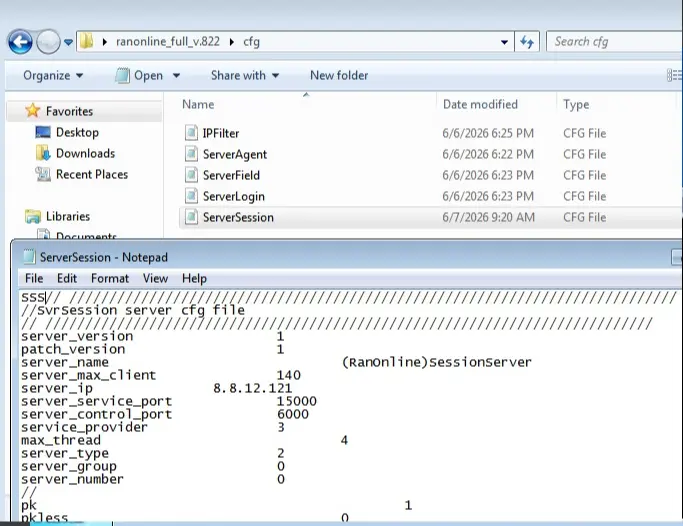This screenshot has height=526, width=683.
Task: Click the ServerAgent file icon
Action: [191, 154]
